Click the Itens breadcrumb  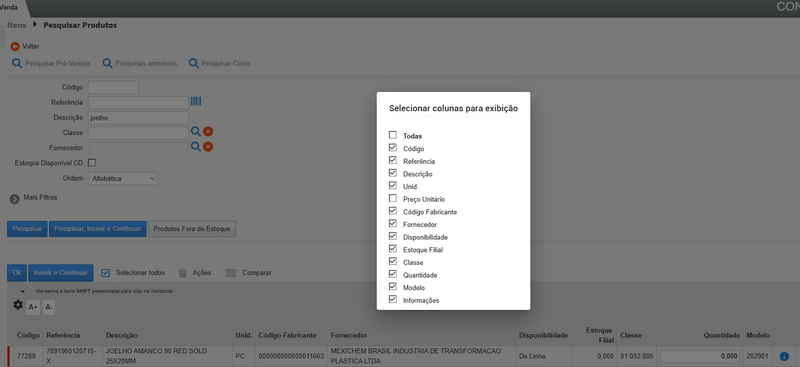(x=16, y=25)
